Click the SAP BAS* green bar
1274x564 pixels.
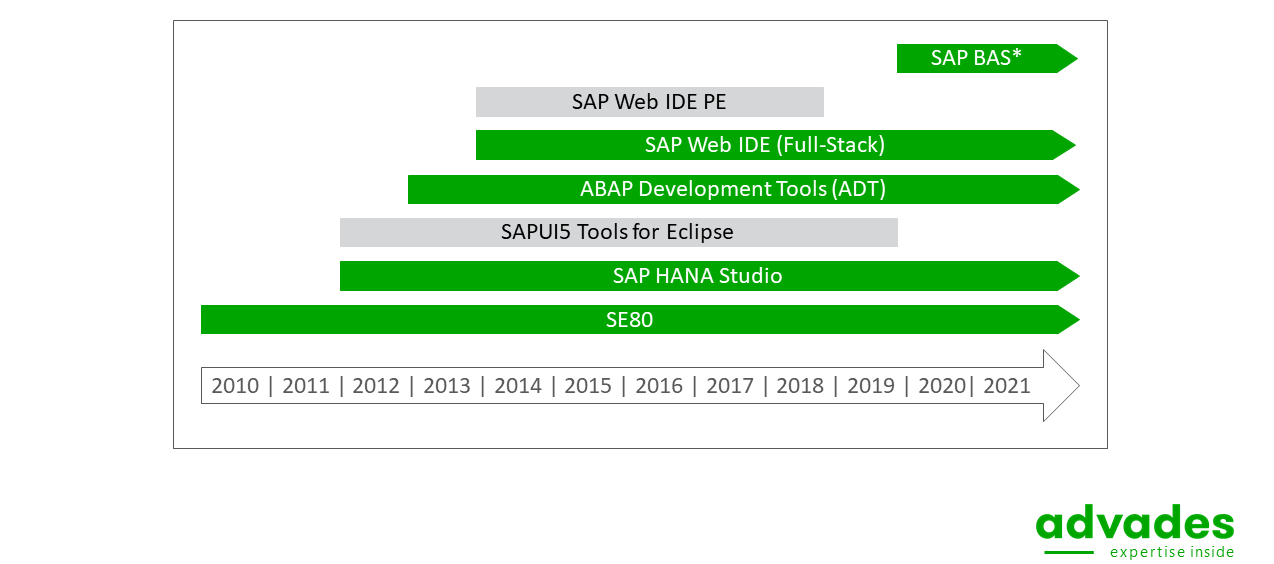[x=987, y=58]
